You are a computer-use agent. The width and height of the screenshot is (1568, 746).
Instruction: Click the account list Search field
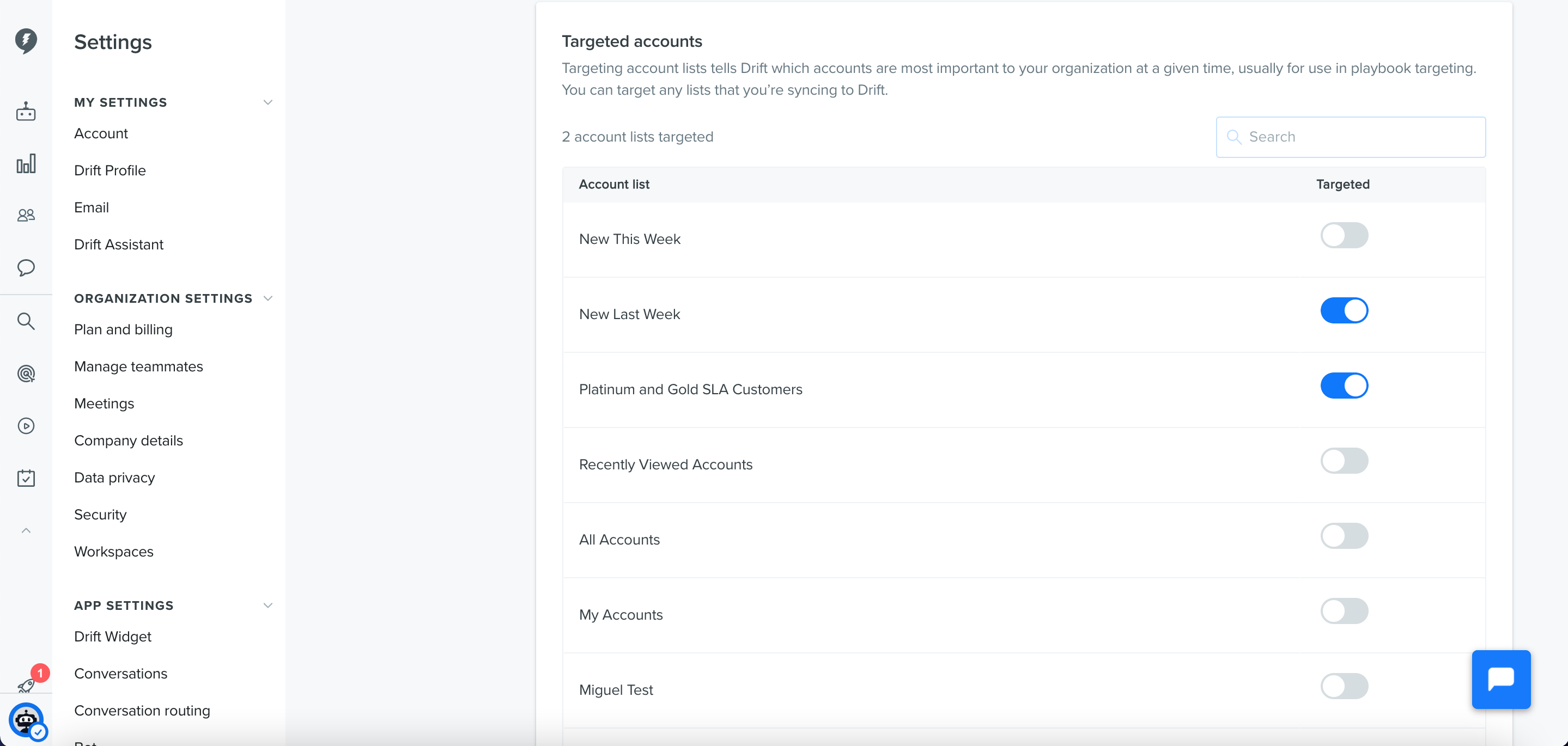pyautogui.click(x=1350, y=137)
